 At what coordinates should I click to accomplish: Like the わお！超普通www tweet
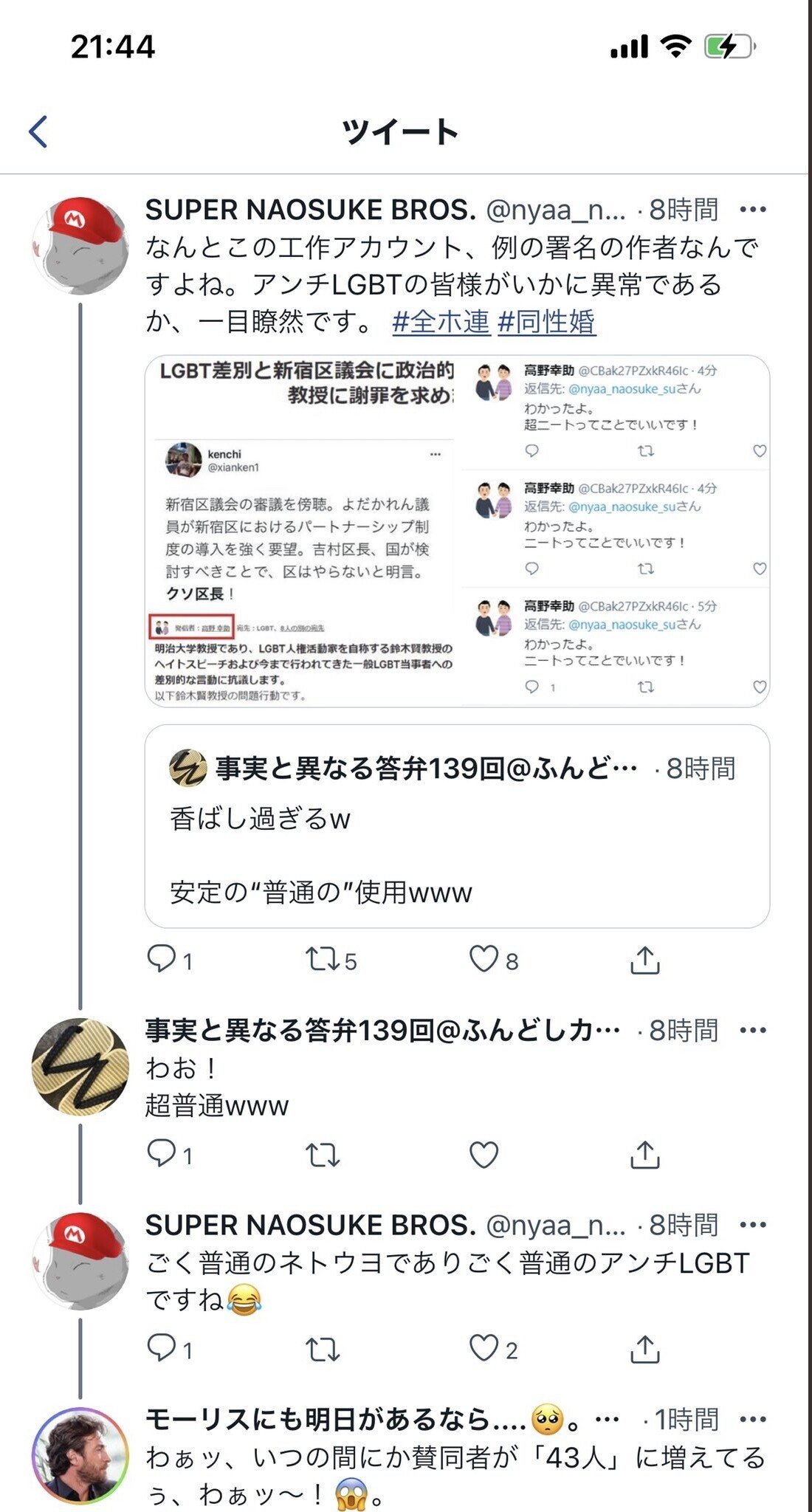(484, 1154)
